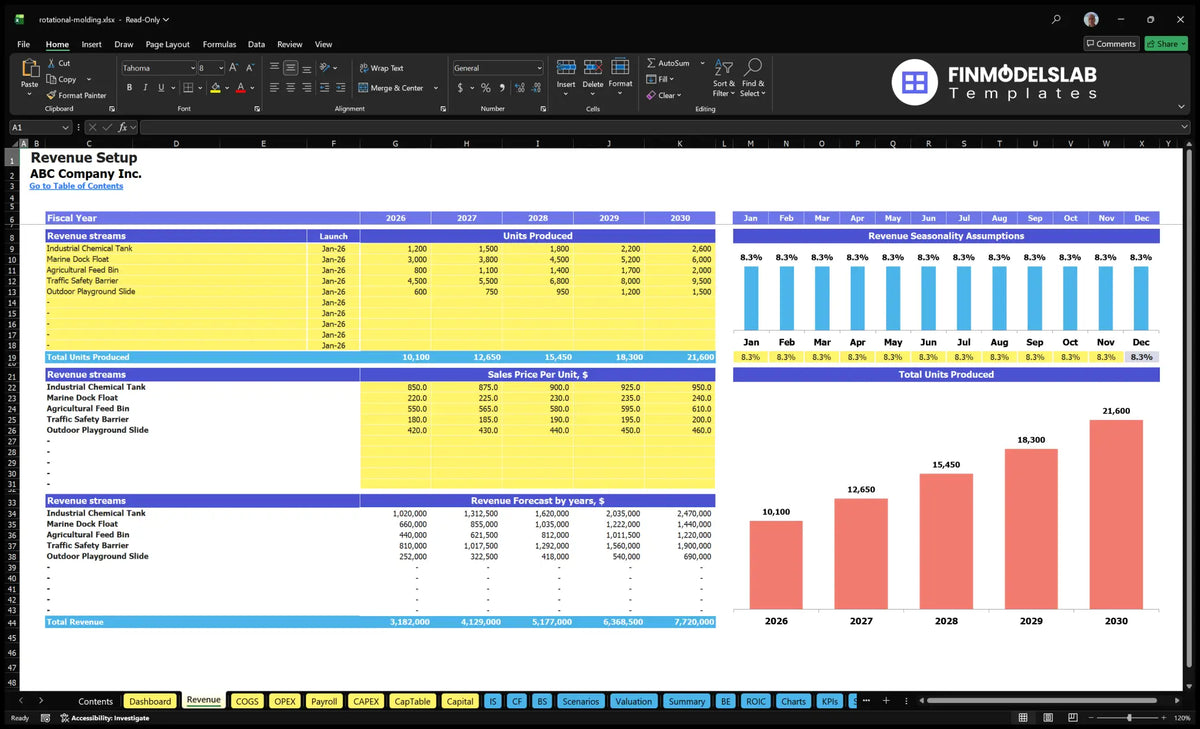Switch to the Insert ribbon tab

91,44
